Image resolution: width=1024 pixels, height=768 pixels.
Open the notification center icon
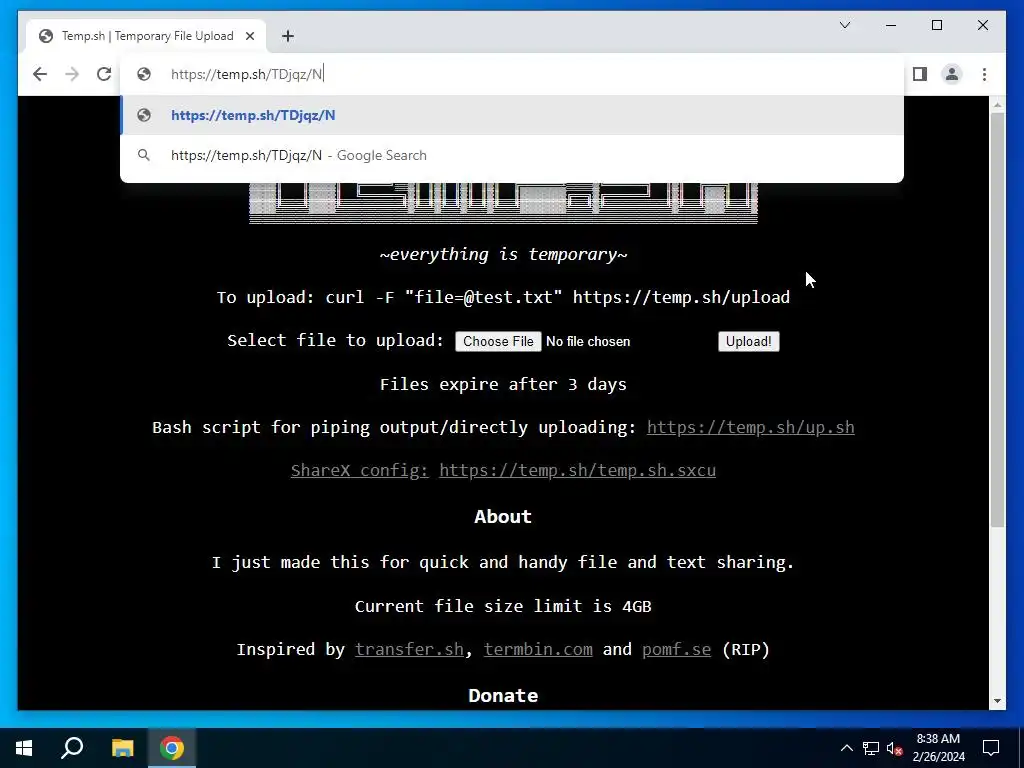coord(991,748)
